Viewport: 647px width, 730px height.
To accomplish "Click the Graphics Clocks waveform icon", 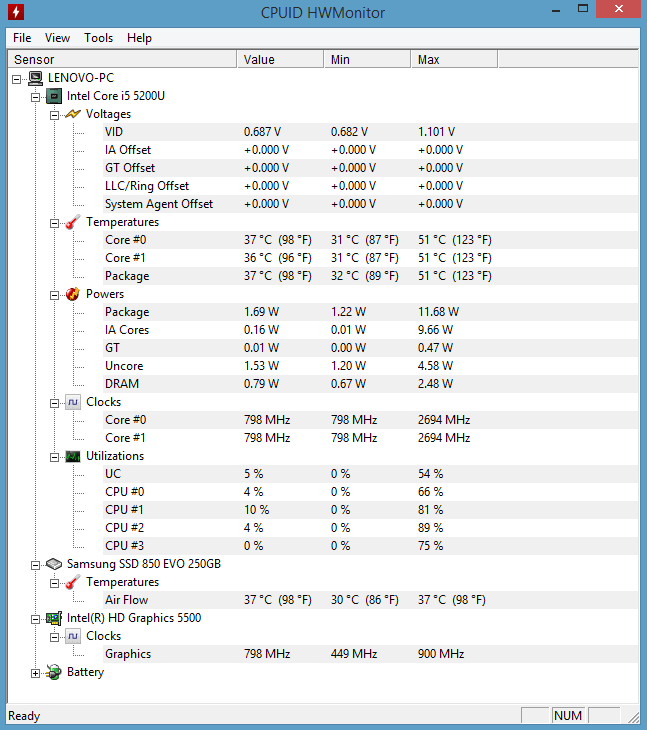I will tap(73, 636).
